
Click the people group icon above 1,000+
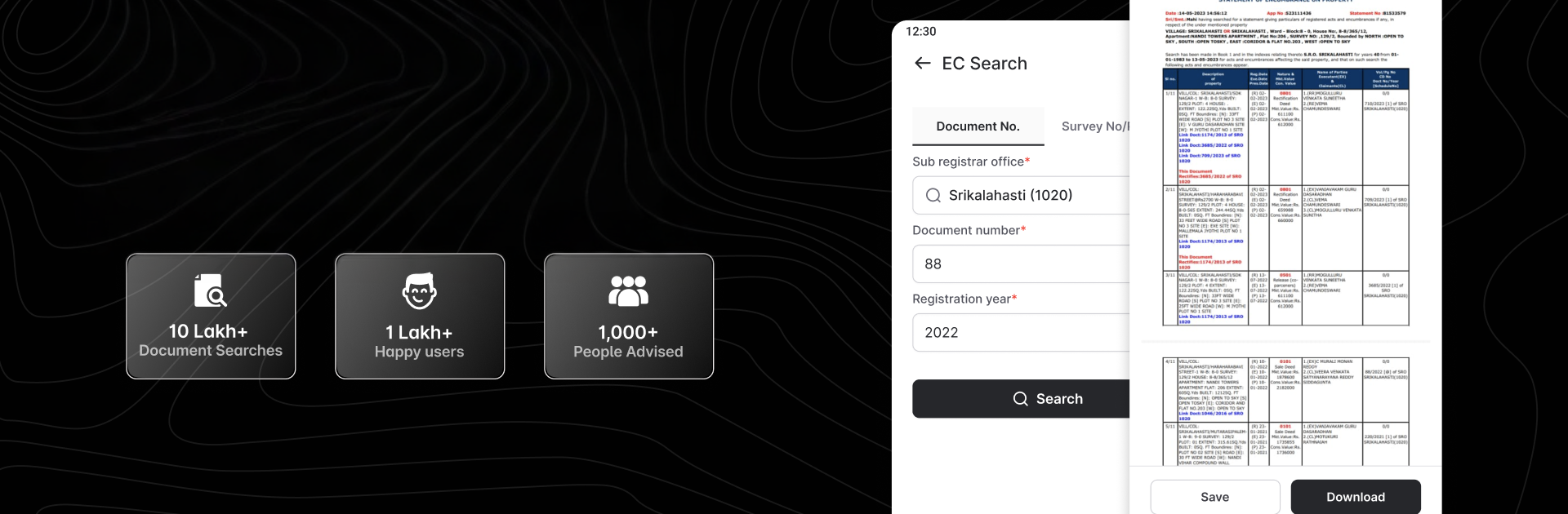tap(628, 291)
